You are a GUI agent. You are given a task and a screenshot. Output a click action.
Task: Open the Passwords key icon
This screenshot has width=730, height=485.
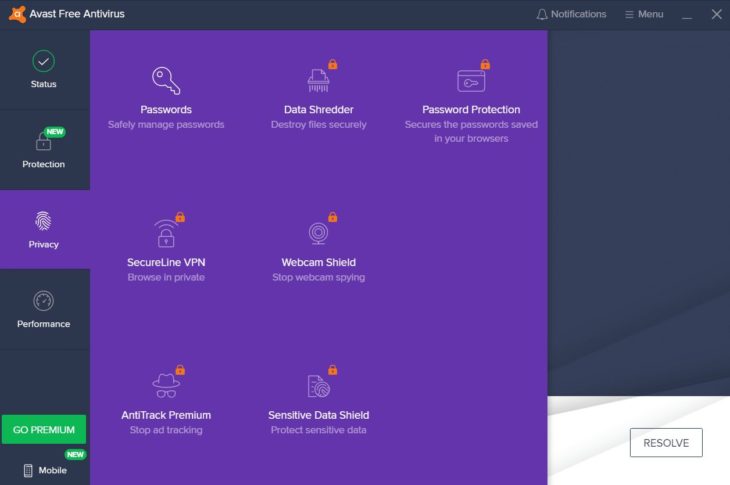(166, 80)
